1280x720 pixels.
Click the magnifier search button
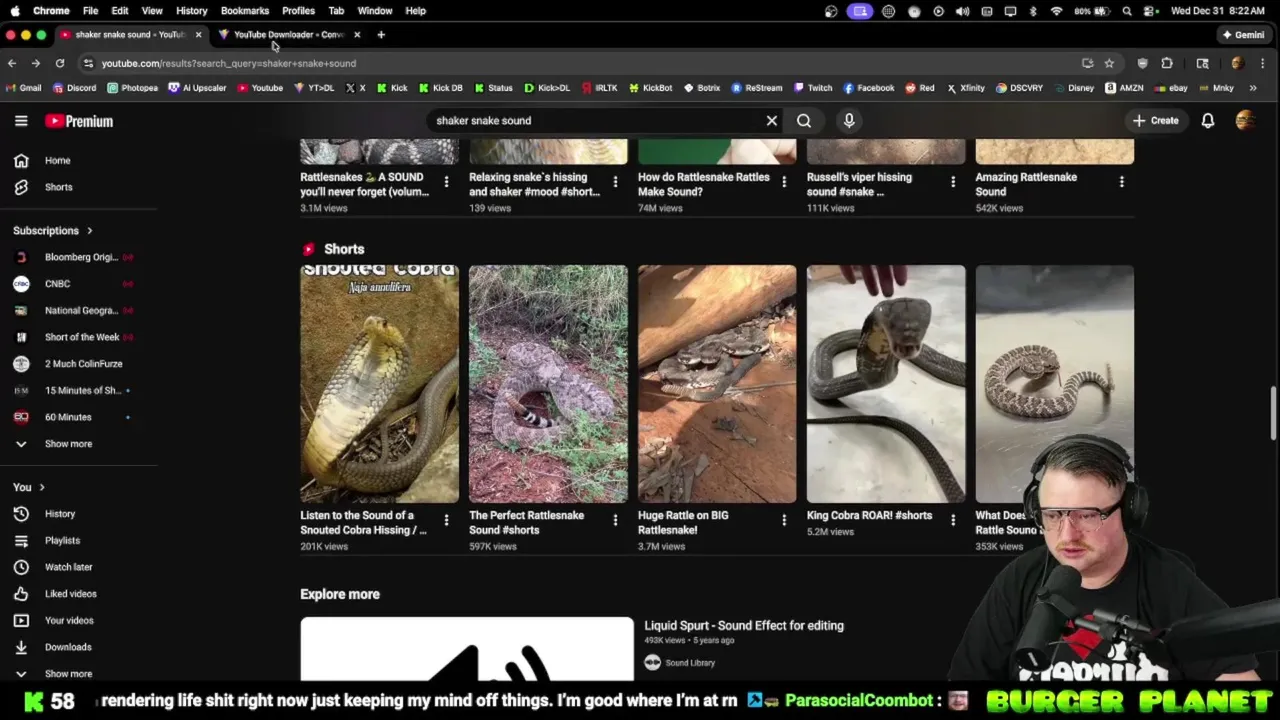[x=804, y=121]
